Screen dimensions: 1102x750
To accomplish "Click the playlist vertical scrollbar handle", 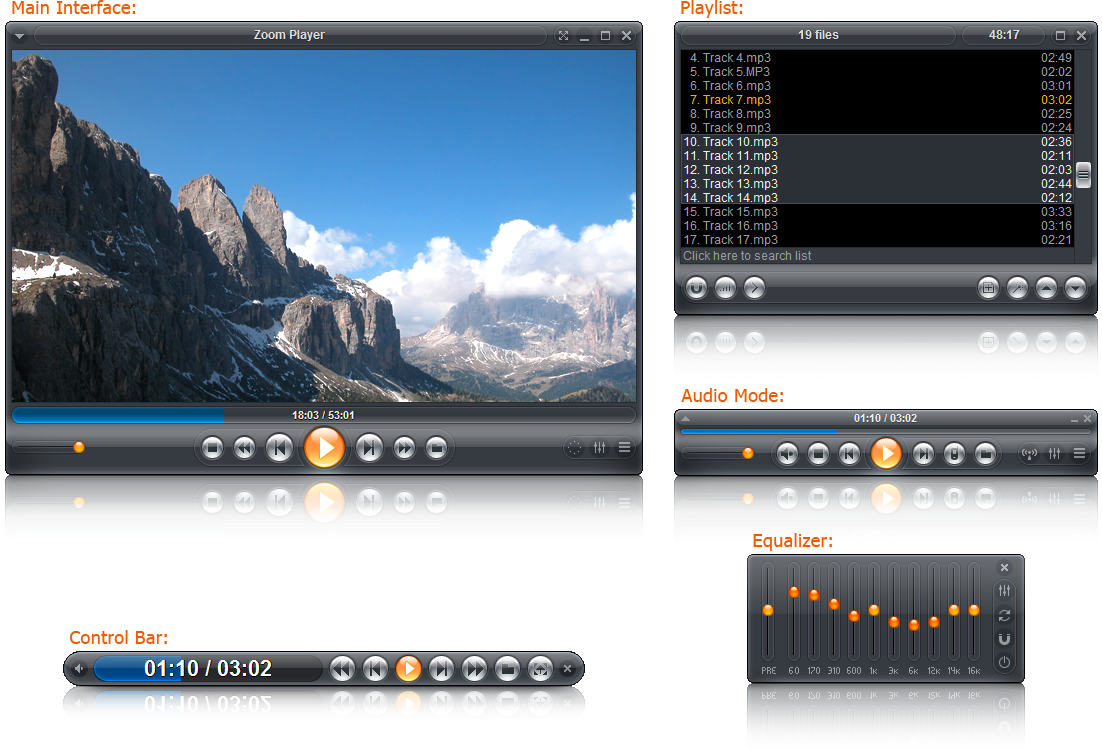I will point(1083,174).
